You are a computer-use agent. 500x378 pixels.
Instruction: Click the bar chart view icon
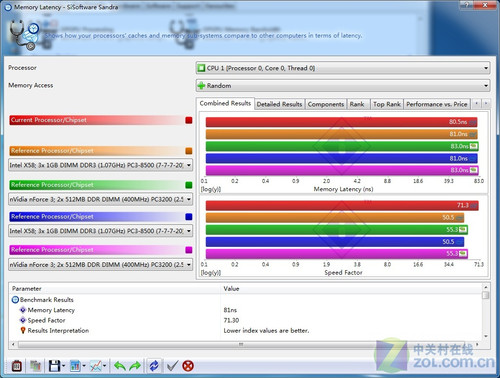75,366
